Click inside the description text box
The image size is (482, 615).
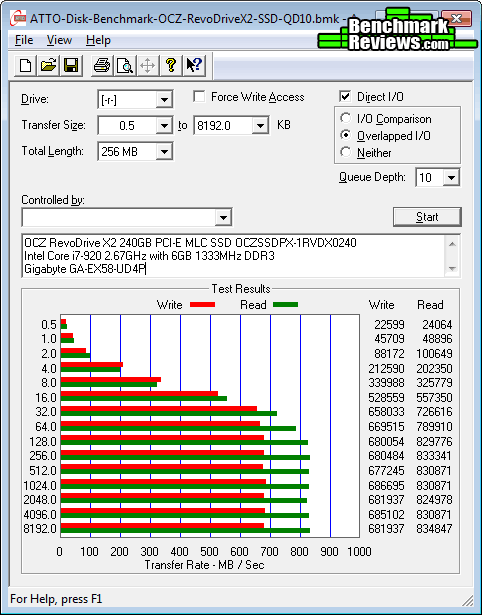pos(234,256)
